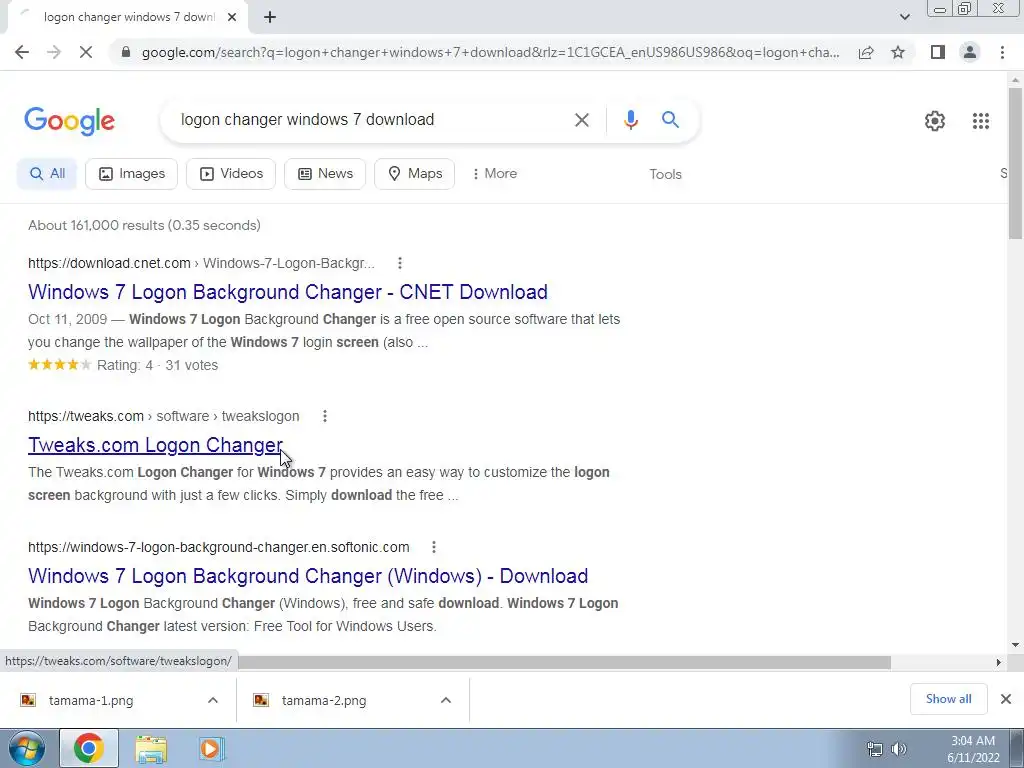Select the All results tab
This screenshot has height=768, width=1024.
[47, 174]
